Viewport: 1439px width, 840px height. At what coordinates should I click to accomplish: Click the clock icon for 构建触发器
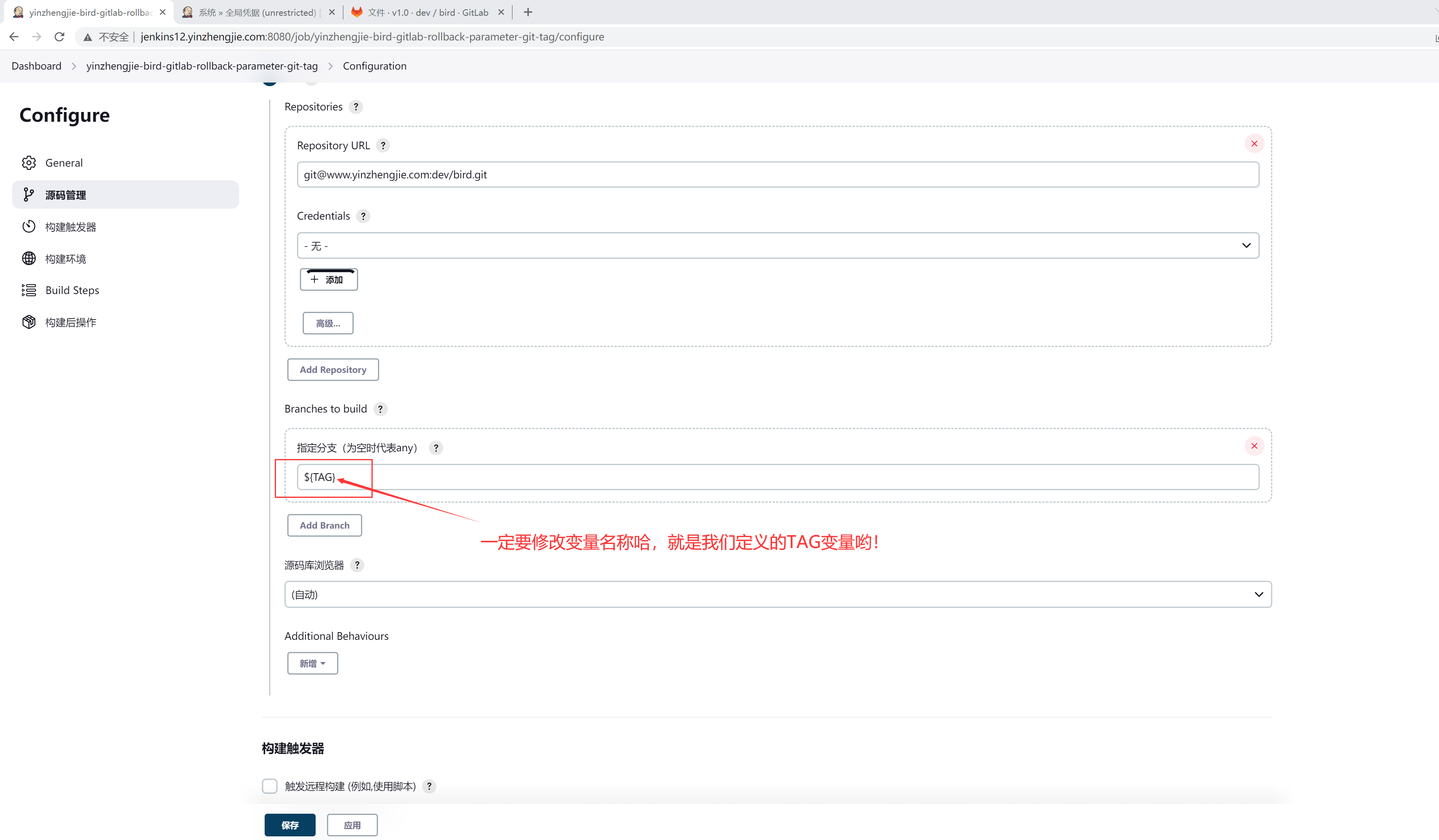pos(29,226)
